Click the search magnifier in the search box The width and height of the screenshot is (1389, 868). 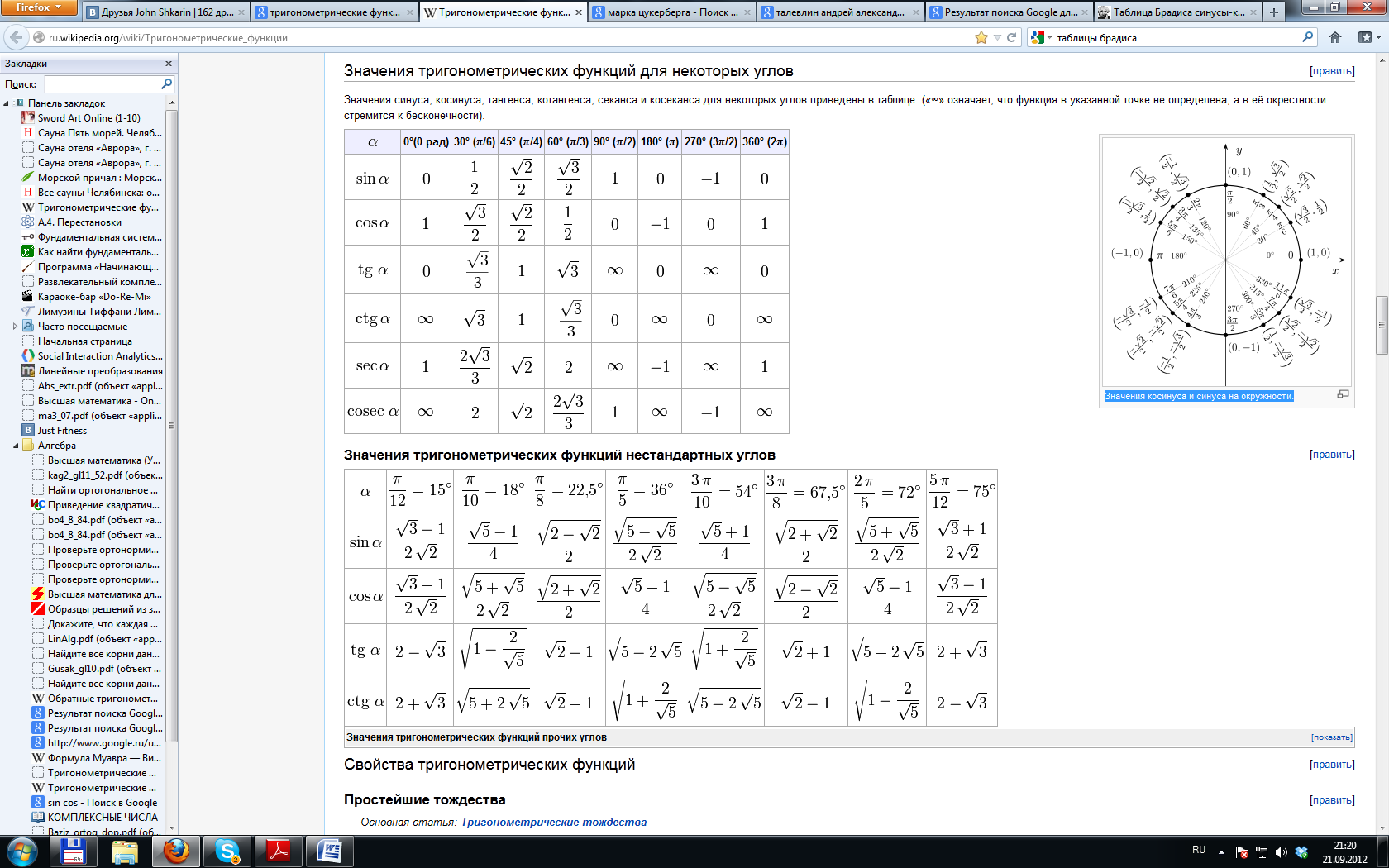[1307, 37]
